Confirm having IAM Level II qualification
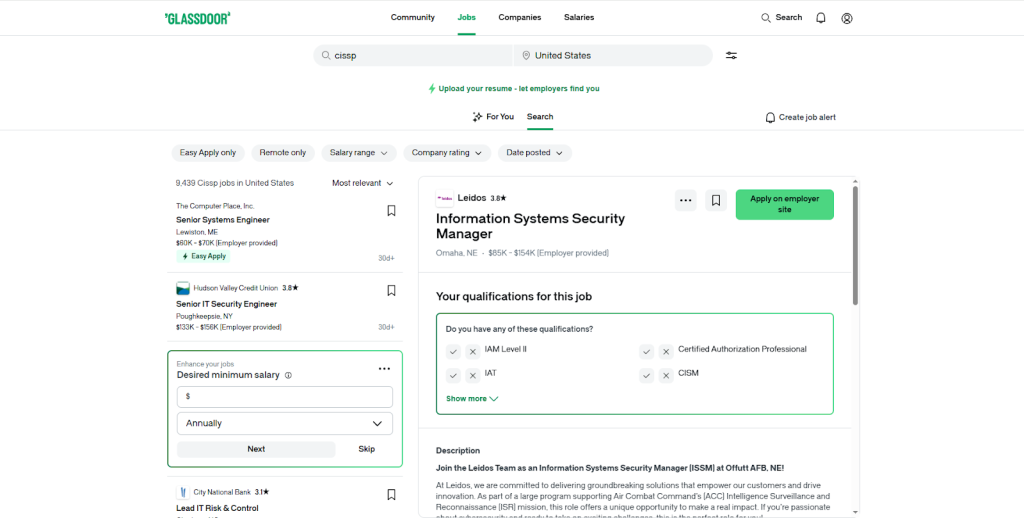Image resolution: width=1024 pixels, height=518 pixels. click(x=453, y=351)
